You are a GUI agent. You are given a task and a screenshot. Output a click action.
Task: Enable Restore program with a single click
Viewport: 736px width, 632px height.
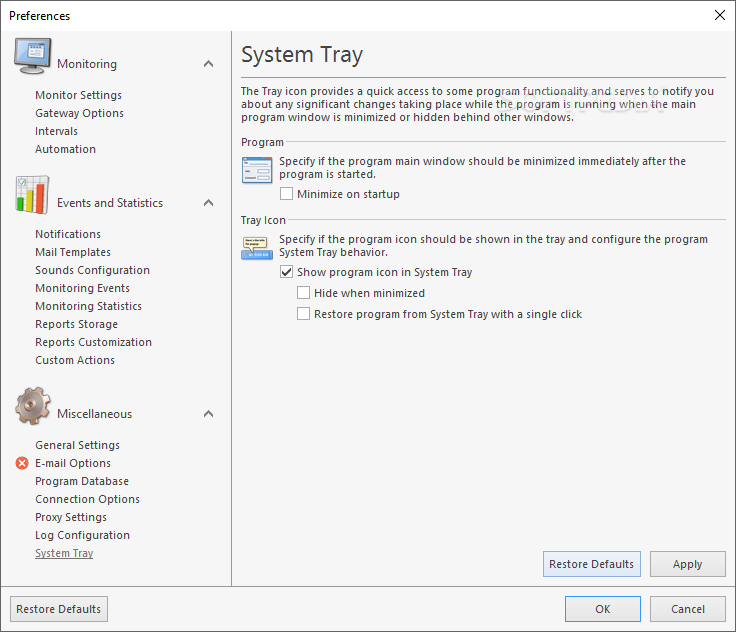point(303,314)
